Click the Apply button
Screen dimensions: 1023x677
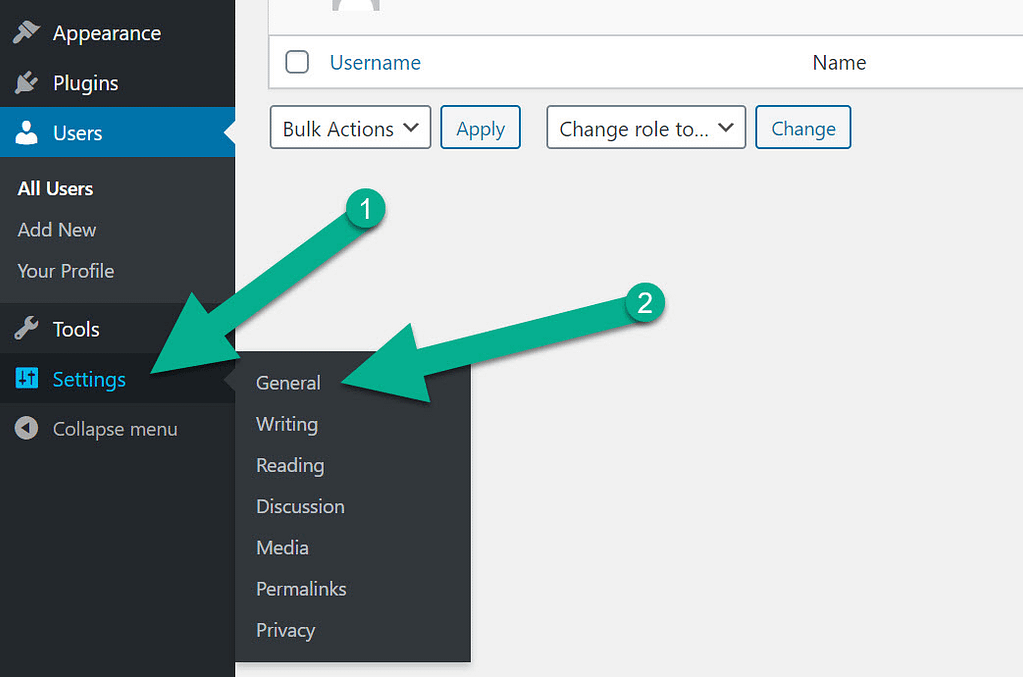coord(480,127)
